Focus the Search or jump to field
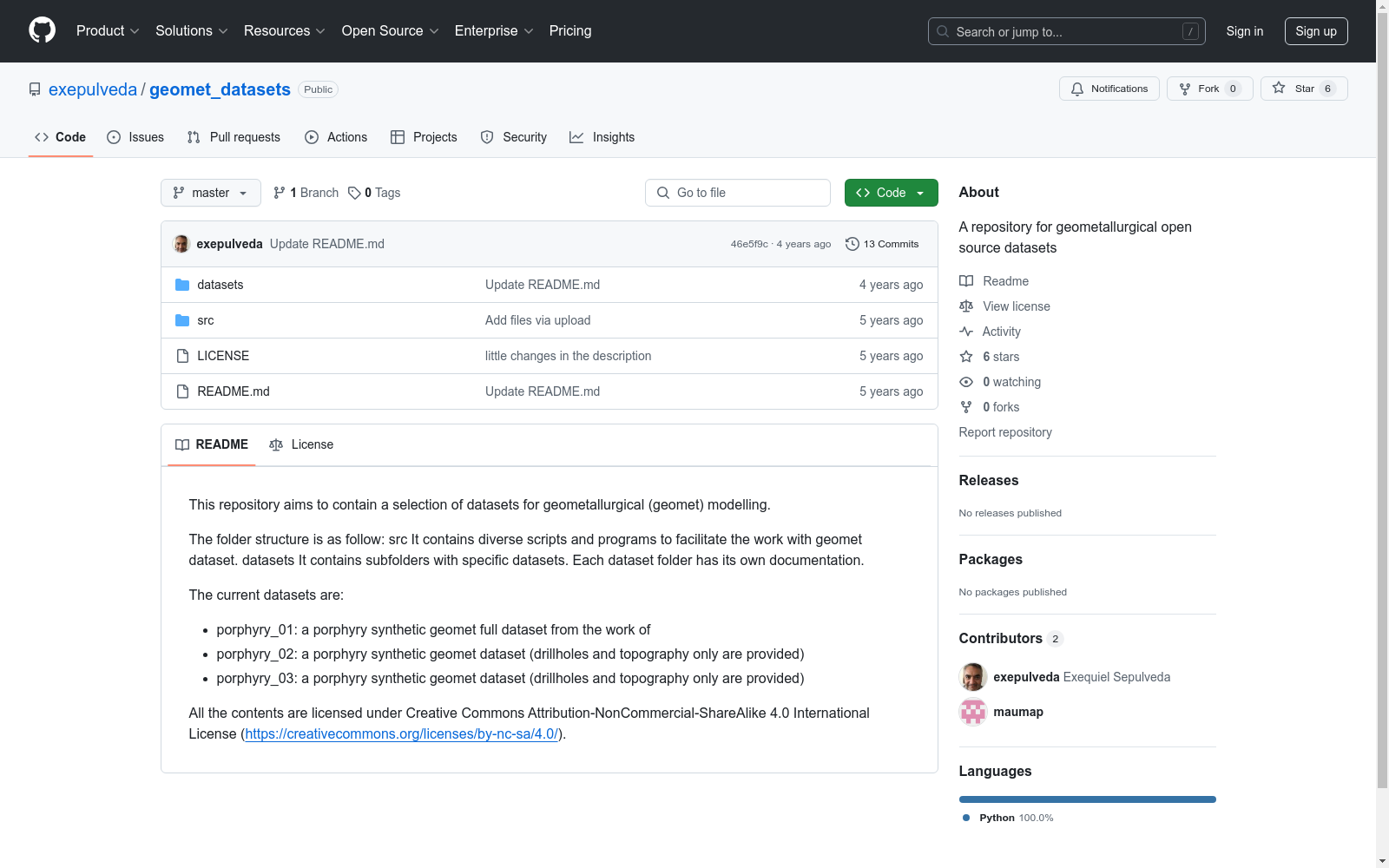Screen dimensions: 1389x868 pyautogui.click(x=1066, y=31)
